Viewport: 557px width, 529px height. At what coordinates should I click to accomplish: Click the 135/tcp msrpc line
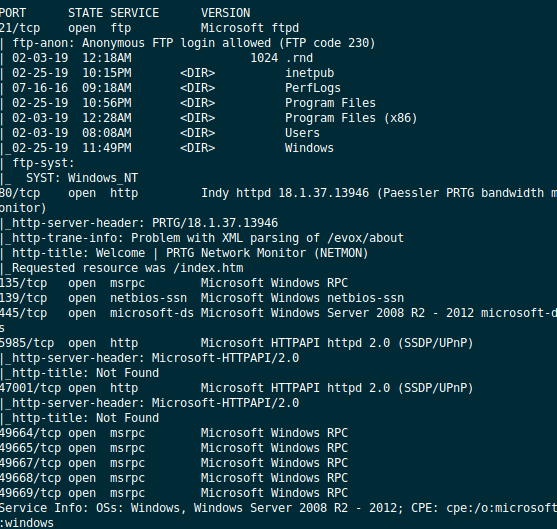click(174, 283)
